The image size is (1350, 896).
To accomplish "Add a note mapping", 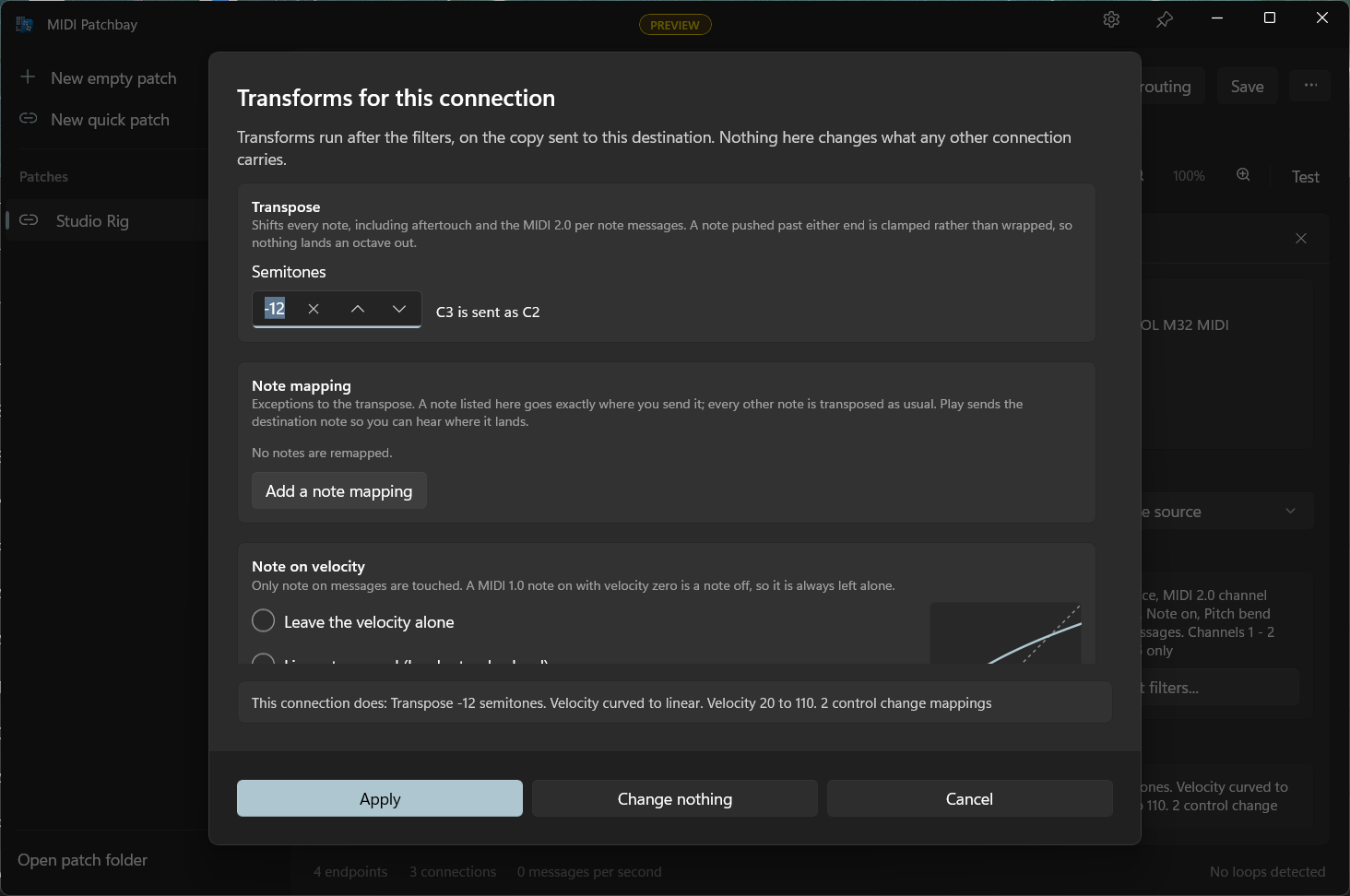I will pos(339,491).
